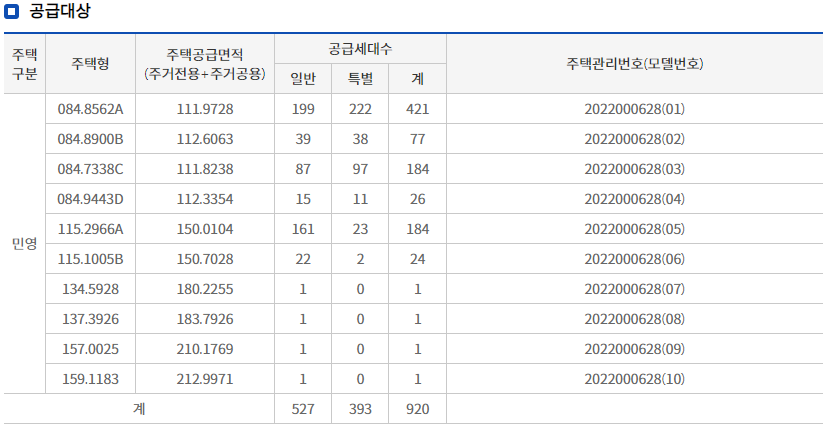Click management number 2022000628(04)
Viewport: 823px width, 426px height.
[635, 199]
